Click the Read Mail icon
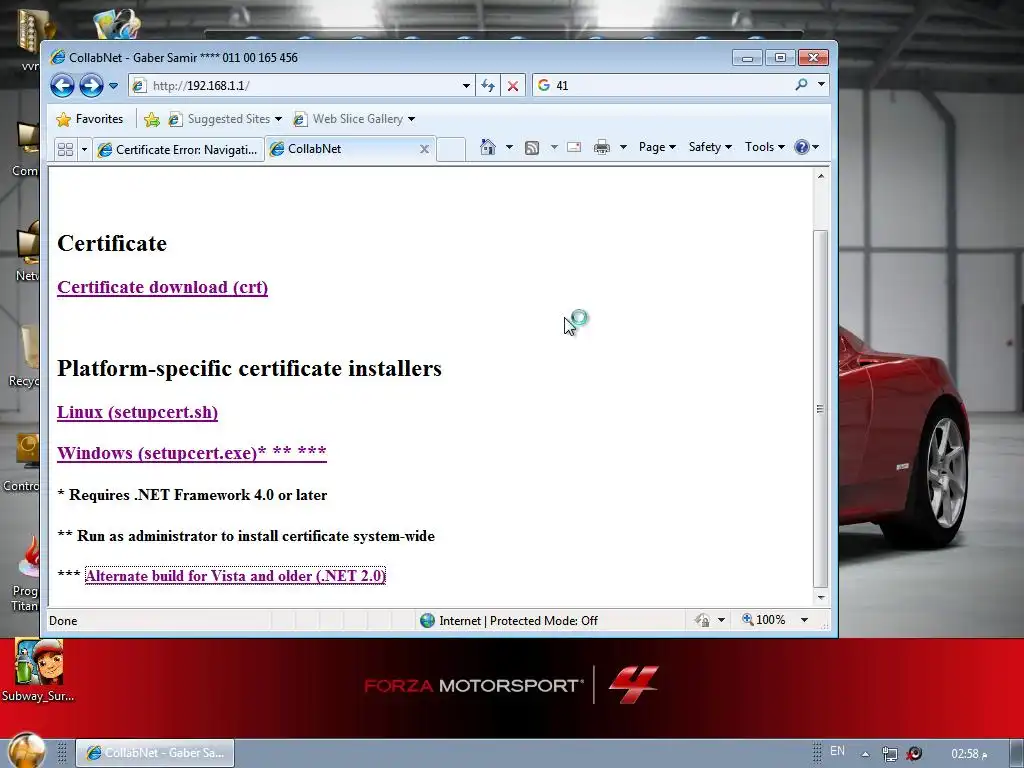This screenshot has width=1024, height=768. (574, 147)
